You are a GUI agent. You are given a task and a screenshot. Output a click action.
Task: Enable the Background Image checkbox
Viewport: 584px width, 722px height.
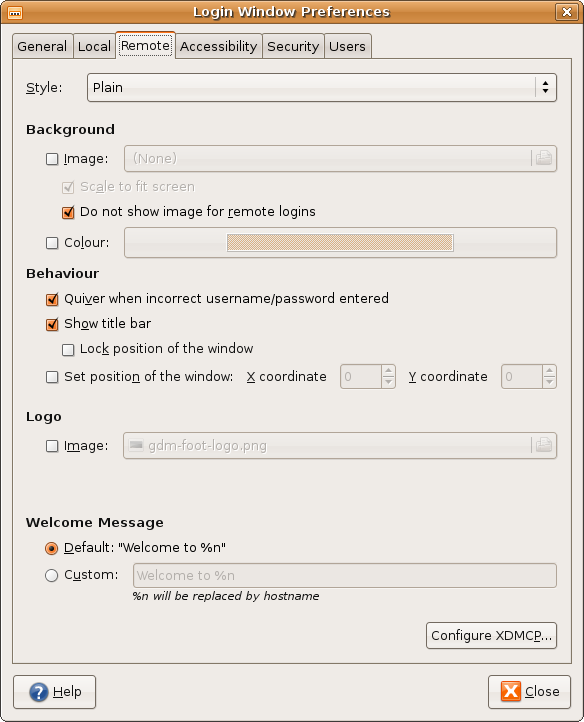pos(52,159)
